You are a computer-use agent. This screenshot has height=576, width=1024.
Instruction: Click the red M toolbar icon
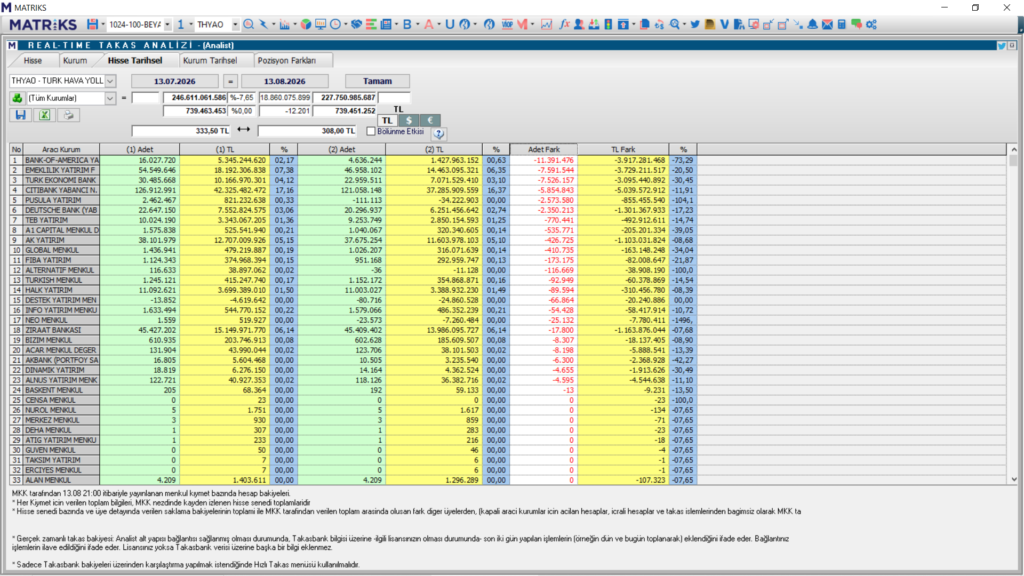click(x=522, y=24)
